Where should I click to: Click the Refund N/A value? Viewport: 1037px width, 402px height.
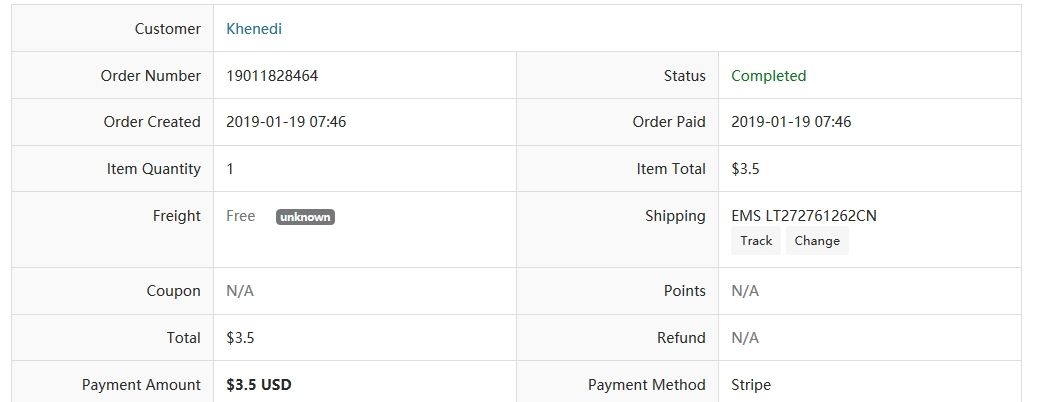tap(745, 339)
